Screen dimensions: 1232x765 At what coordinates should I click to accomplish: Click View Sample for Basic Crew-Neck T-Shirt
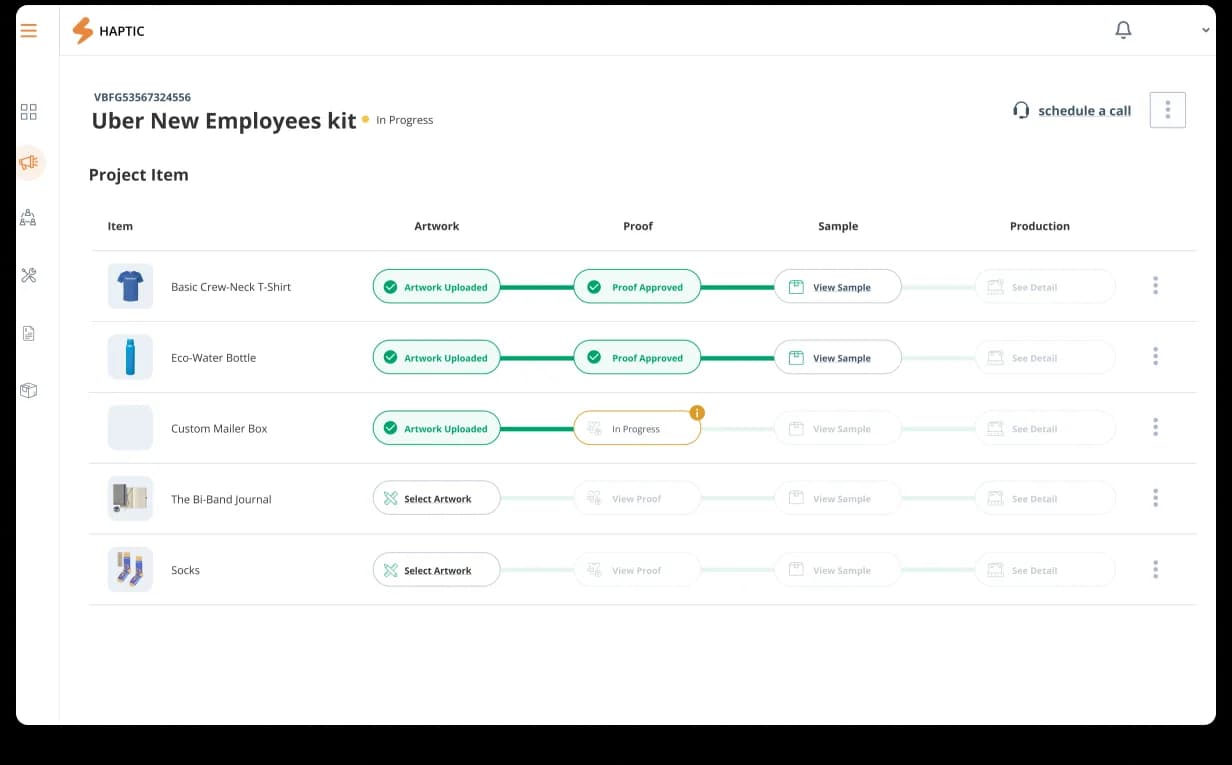pos(838,287)
